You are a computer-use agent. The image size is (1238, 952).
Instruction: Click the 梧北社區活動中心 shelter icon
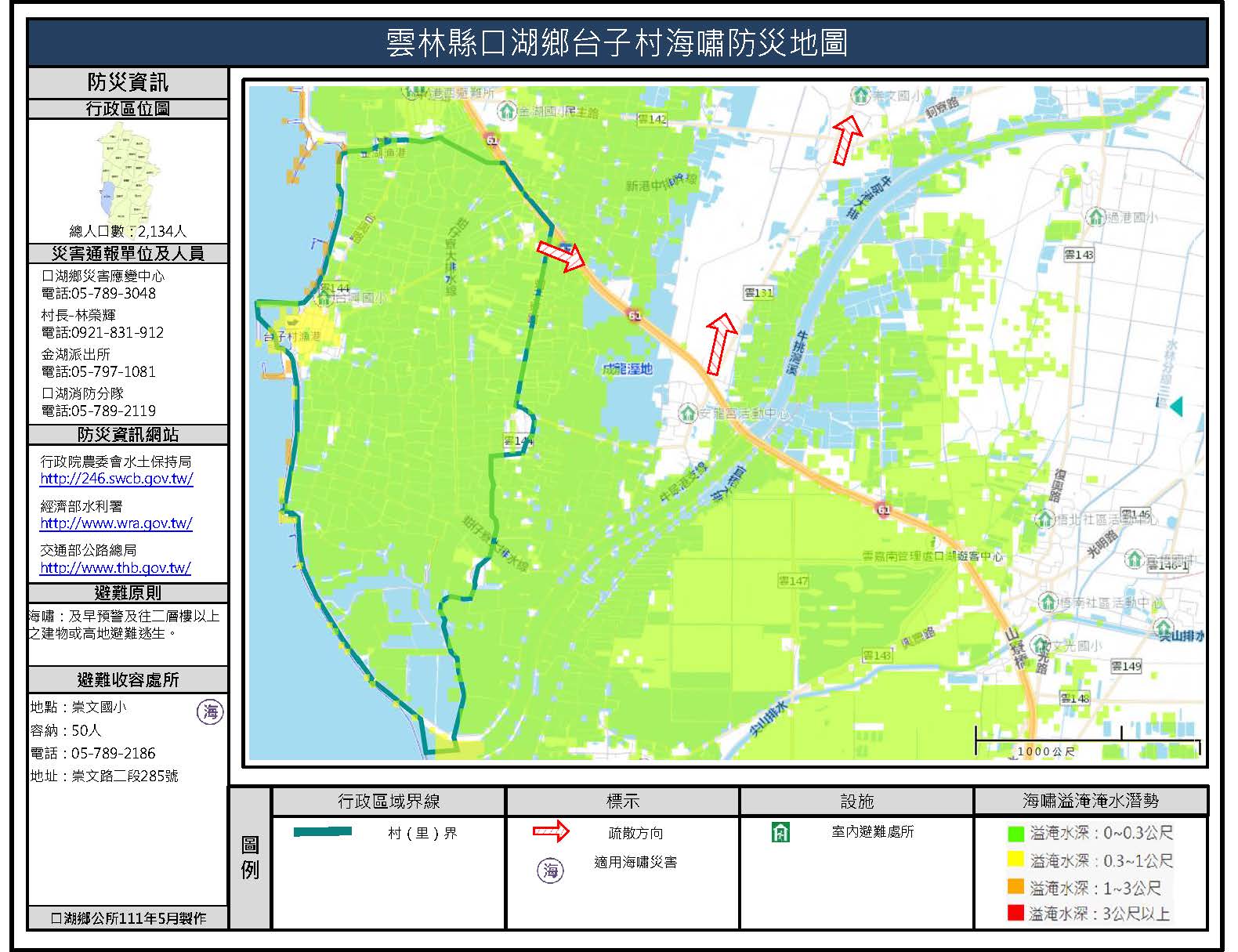click(1044, 519)
